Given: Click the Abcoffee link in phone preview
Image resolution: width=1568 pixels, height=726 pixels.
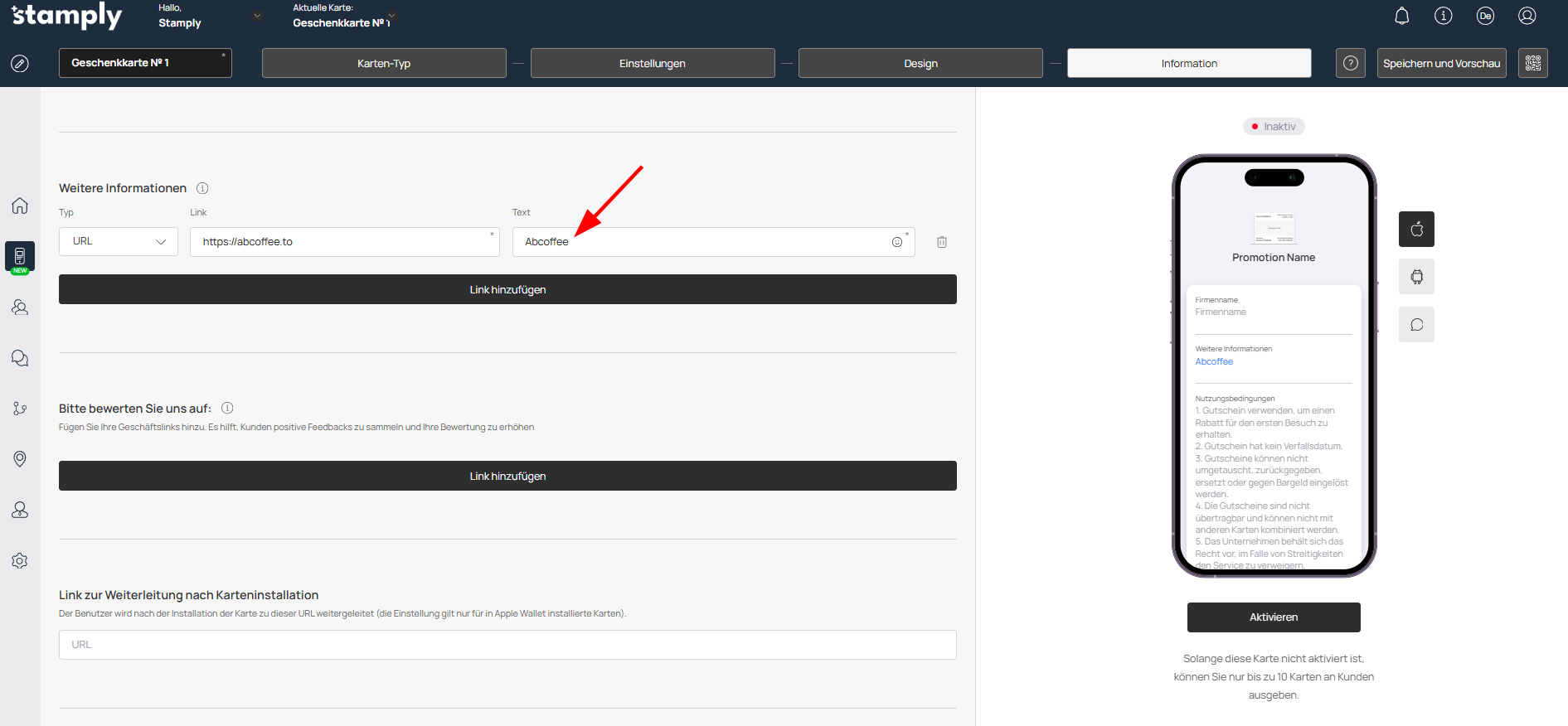Looking at the screenshot, I should (1214, 362).
